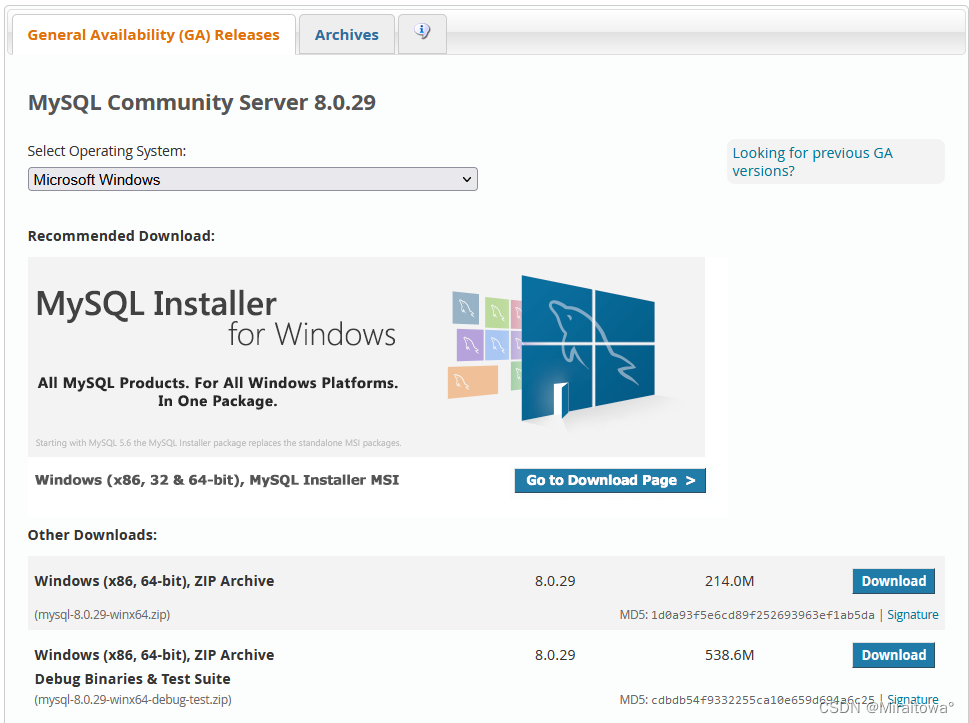
Task: Open the General Availability (GA) Releases tab
Action: pyautogui.click(x=153, y=35)
